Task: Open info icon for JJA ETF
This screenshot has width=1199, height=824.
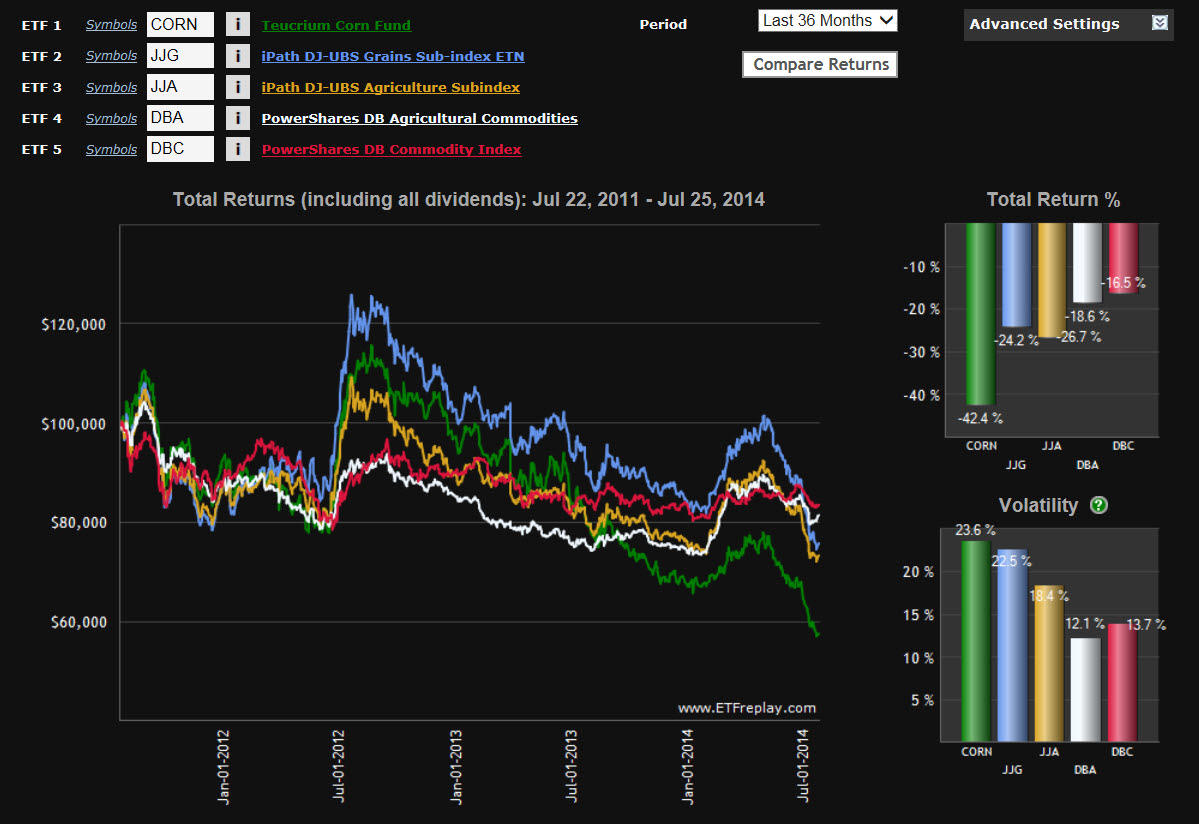Action: point(237,88)
